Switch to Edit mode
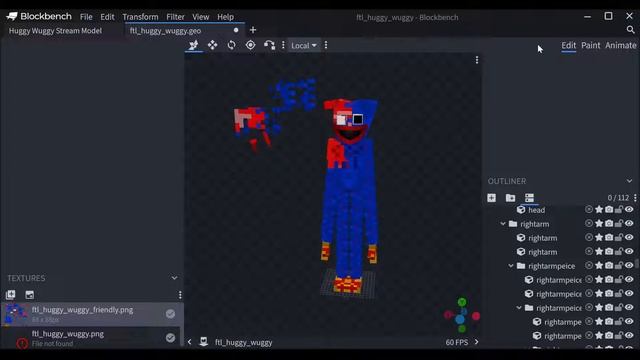Viewport: 640px width, 360px height. tap(568, 45)
